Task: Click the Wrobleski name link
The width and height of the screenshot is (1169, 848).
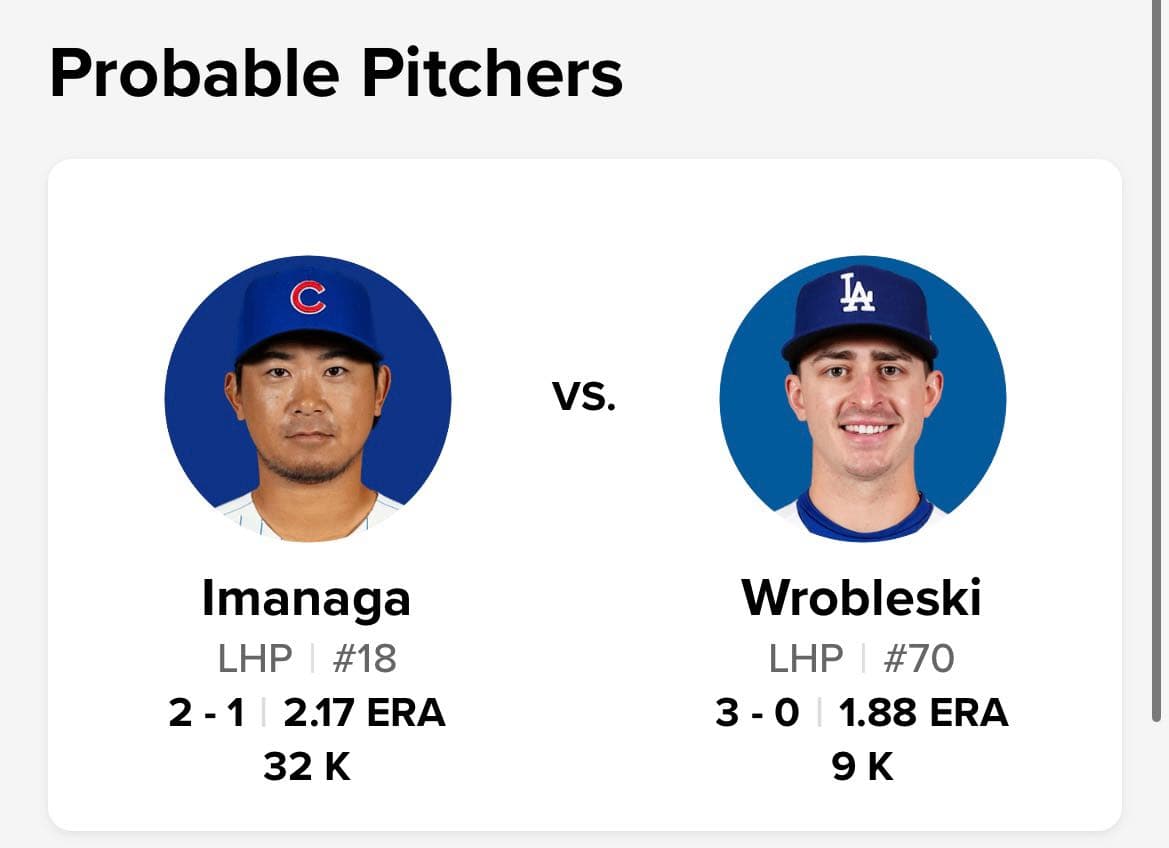Action: pos(861,597)
